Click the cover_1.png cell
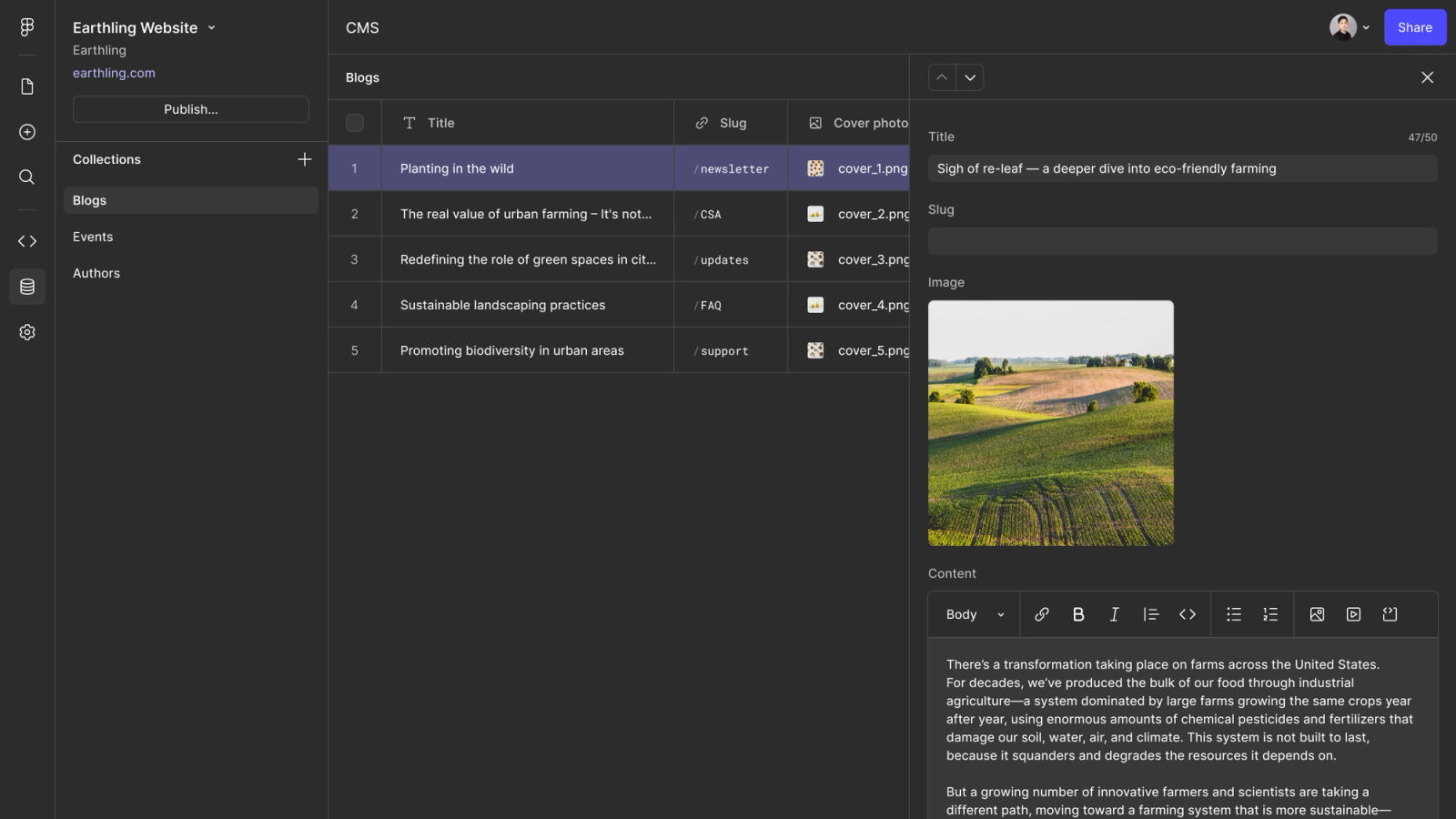Screen dimensions: 1456x819 849,168
